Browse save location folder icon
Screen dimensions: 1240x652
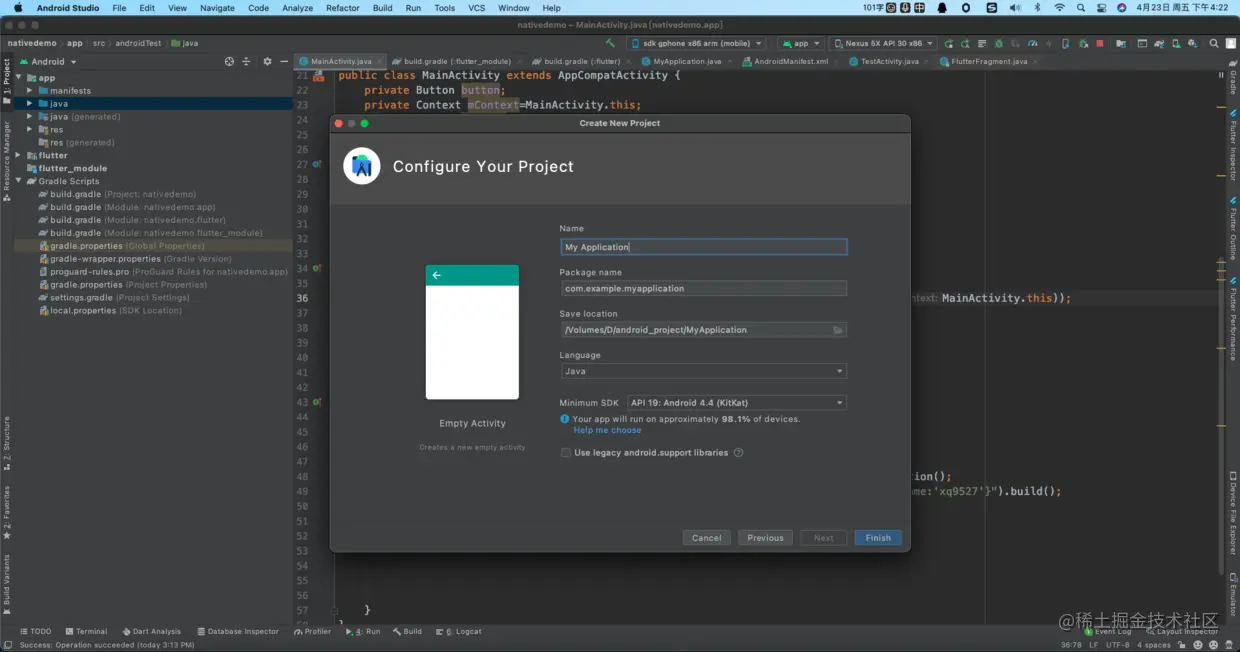coord(838,330)
